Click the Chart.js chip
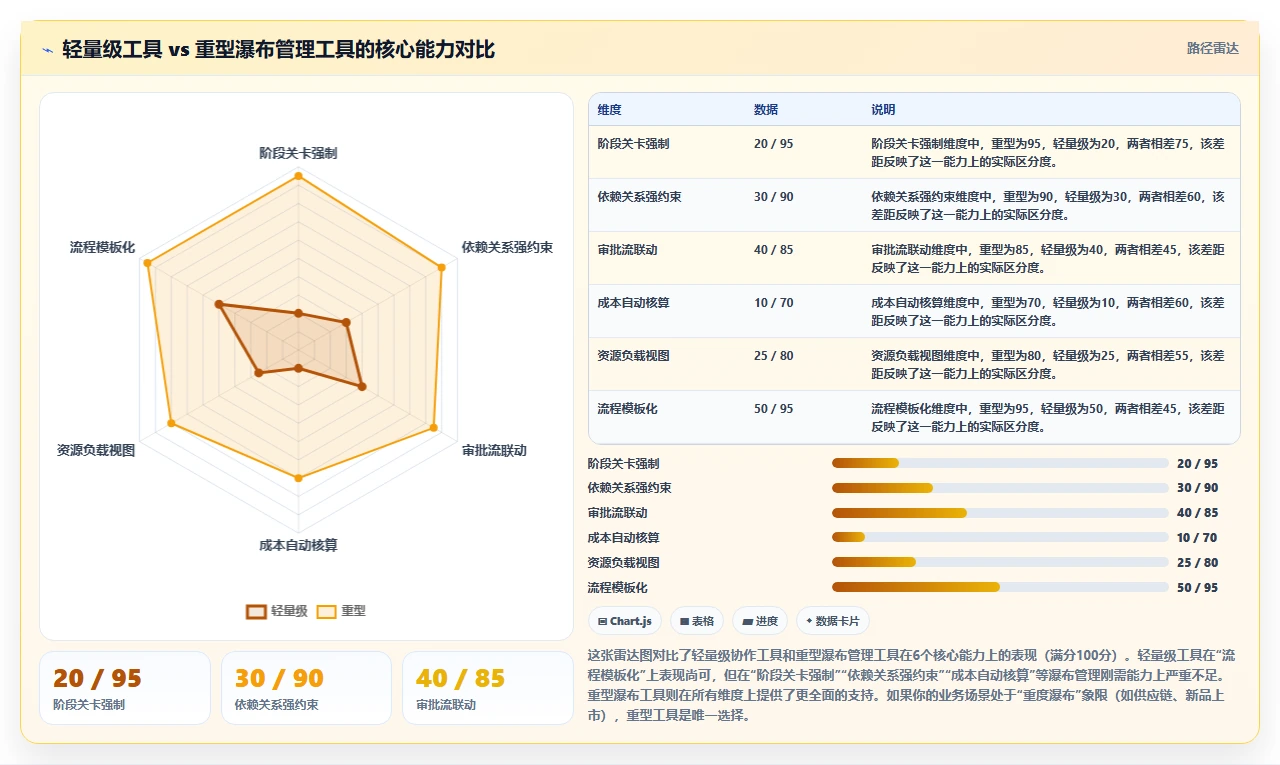 coord(625,621)
